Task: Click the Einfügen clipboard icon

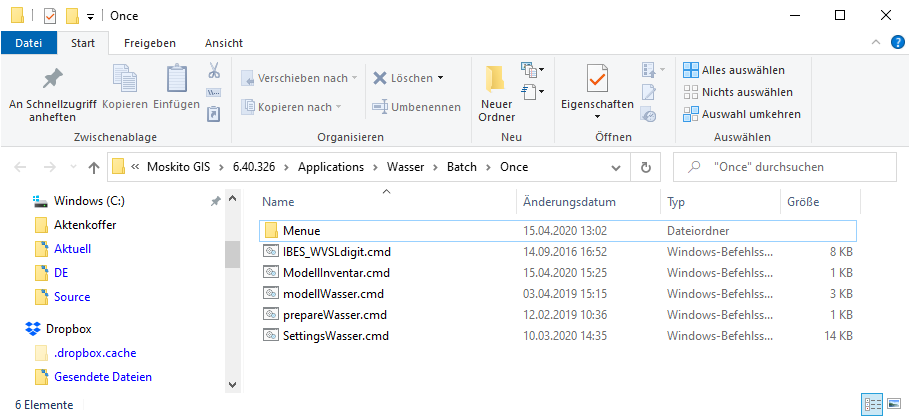Action: click(177, 79)
